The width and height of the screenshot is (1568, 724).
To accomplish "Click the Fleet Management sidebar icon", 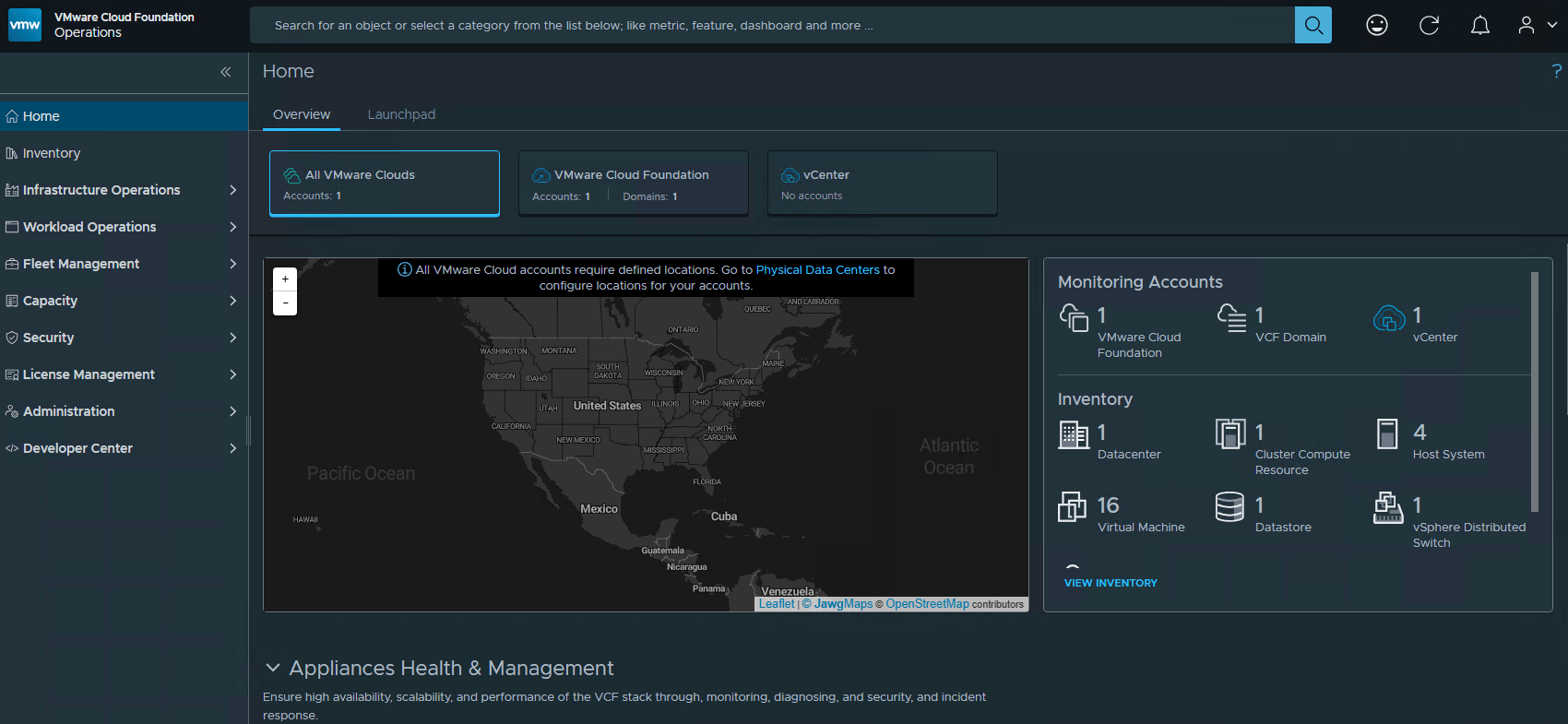I will (x=12, y=264).
